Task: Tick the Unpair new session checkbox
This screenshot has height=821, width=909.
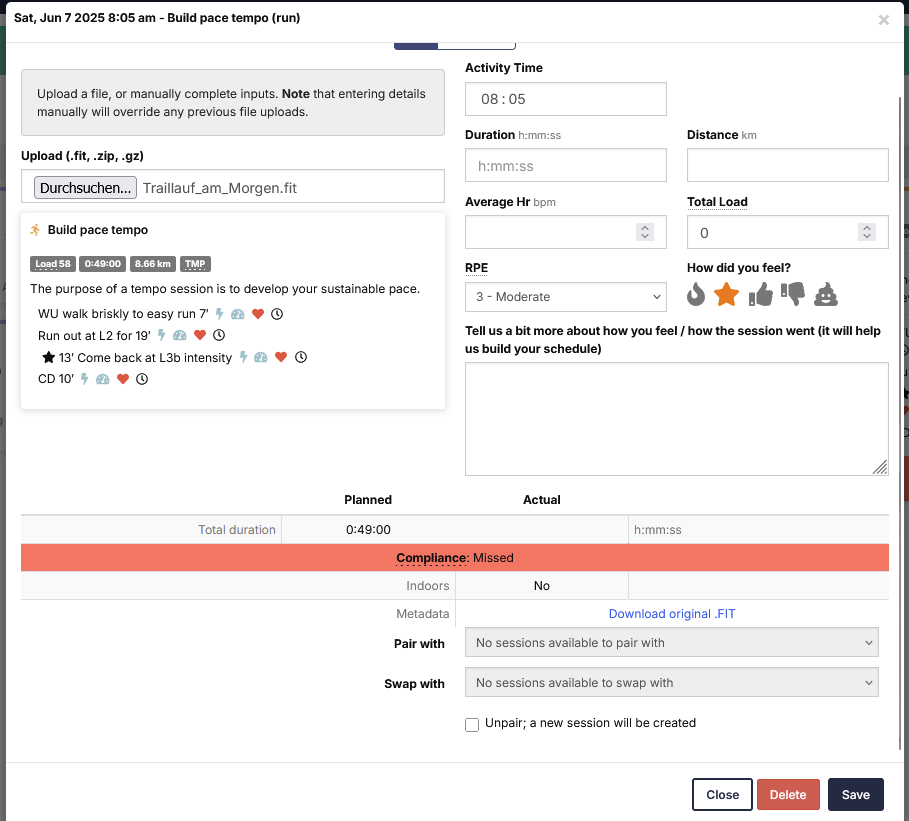Action: pos(472,725)
